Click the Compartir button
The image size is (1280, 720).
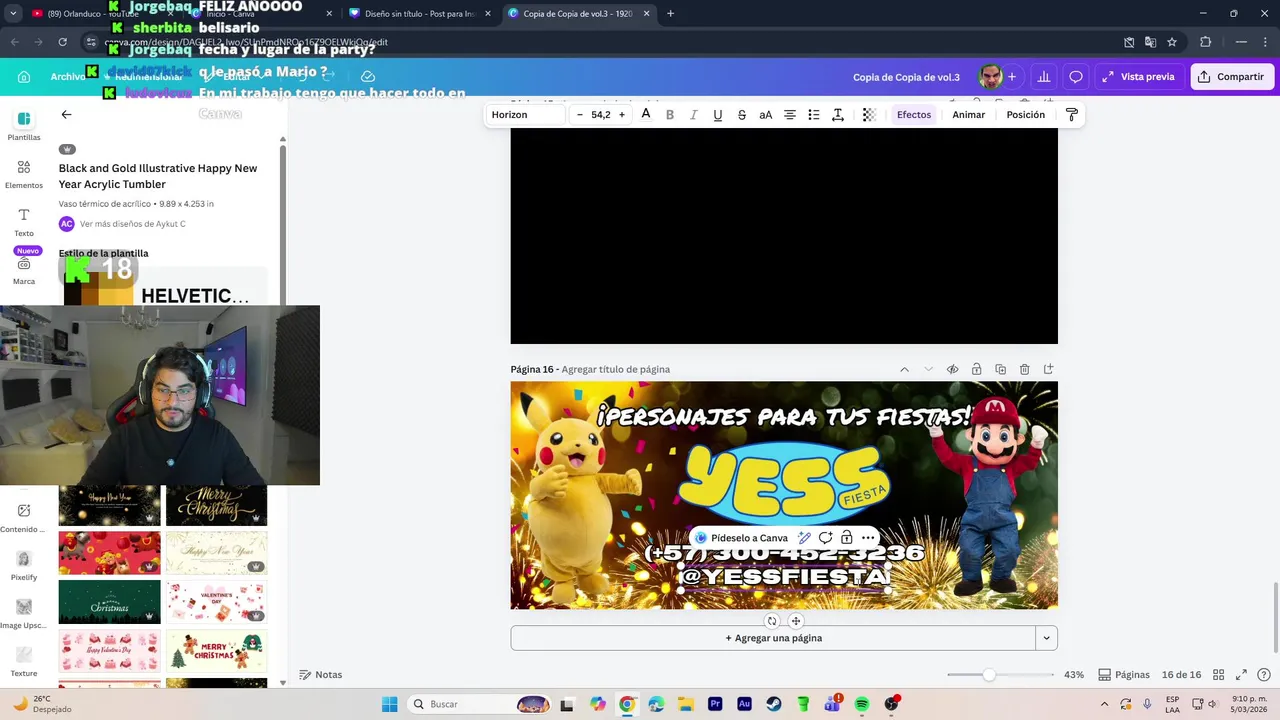pos(1232,77)
